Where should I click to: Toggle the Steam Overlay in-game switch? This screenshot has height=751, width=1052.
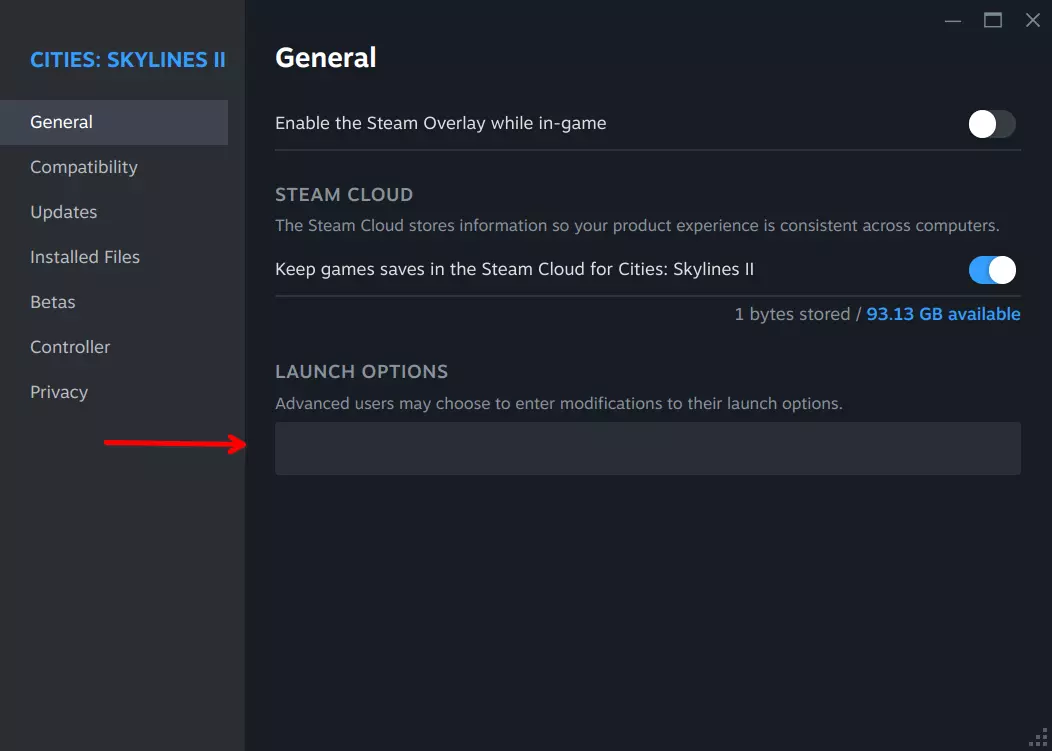point(991,124)
